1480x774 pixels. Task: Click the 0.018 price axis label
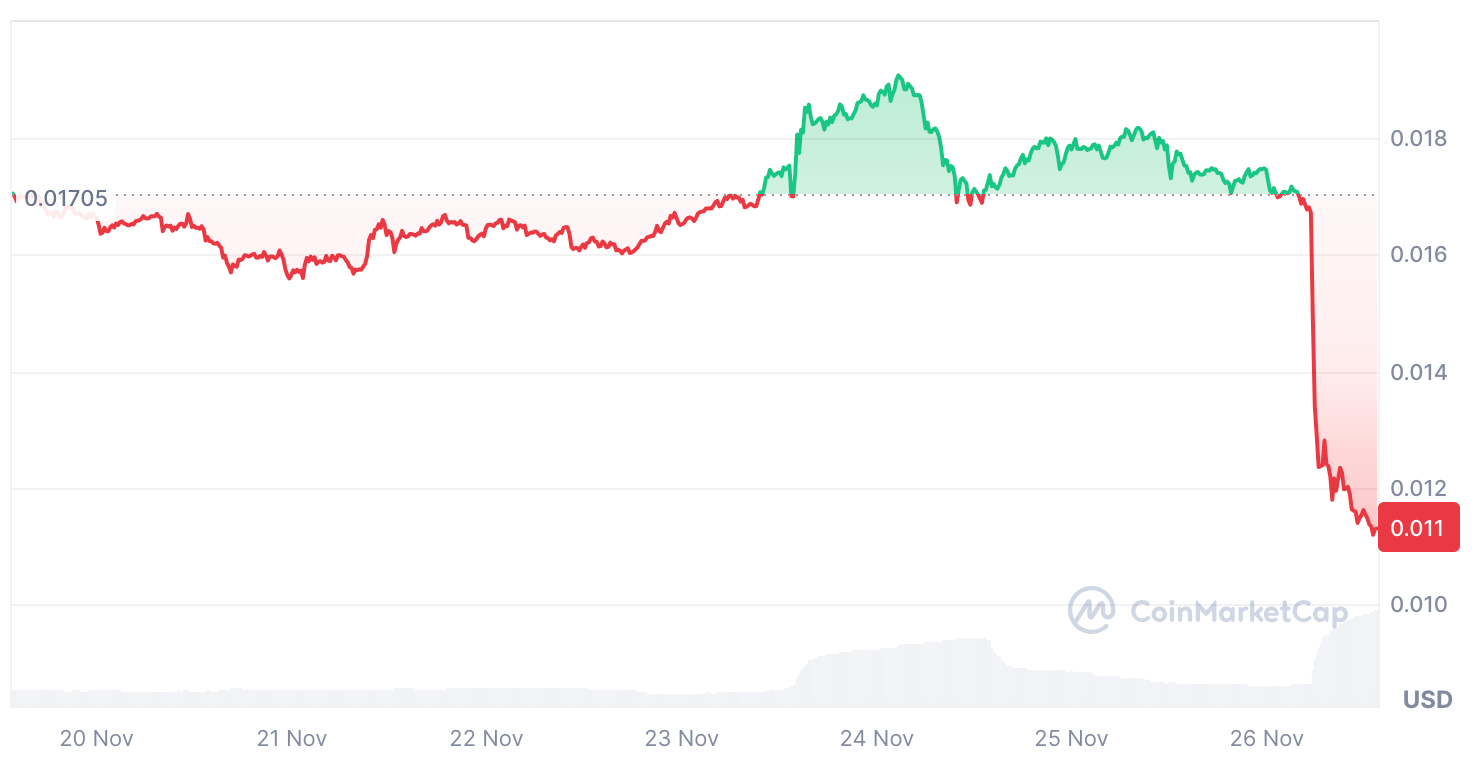pyautogui.click(x=1419, y=138)
